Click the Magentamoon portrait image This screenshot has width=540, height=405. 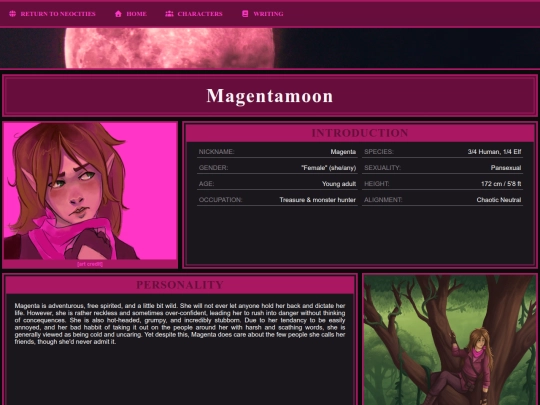[x=90, y=191]
